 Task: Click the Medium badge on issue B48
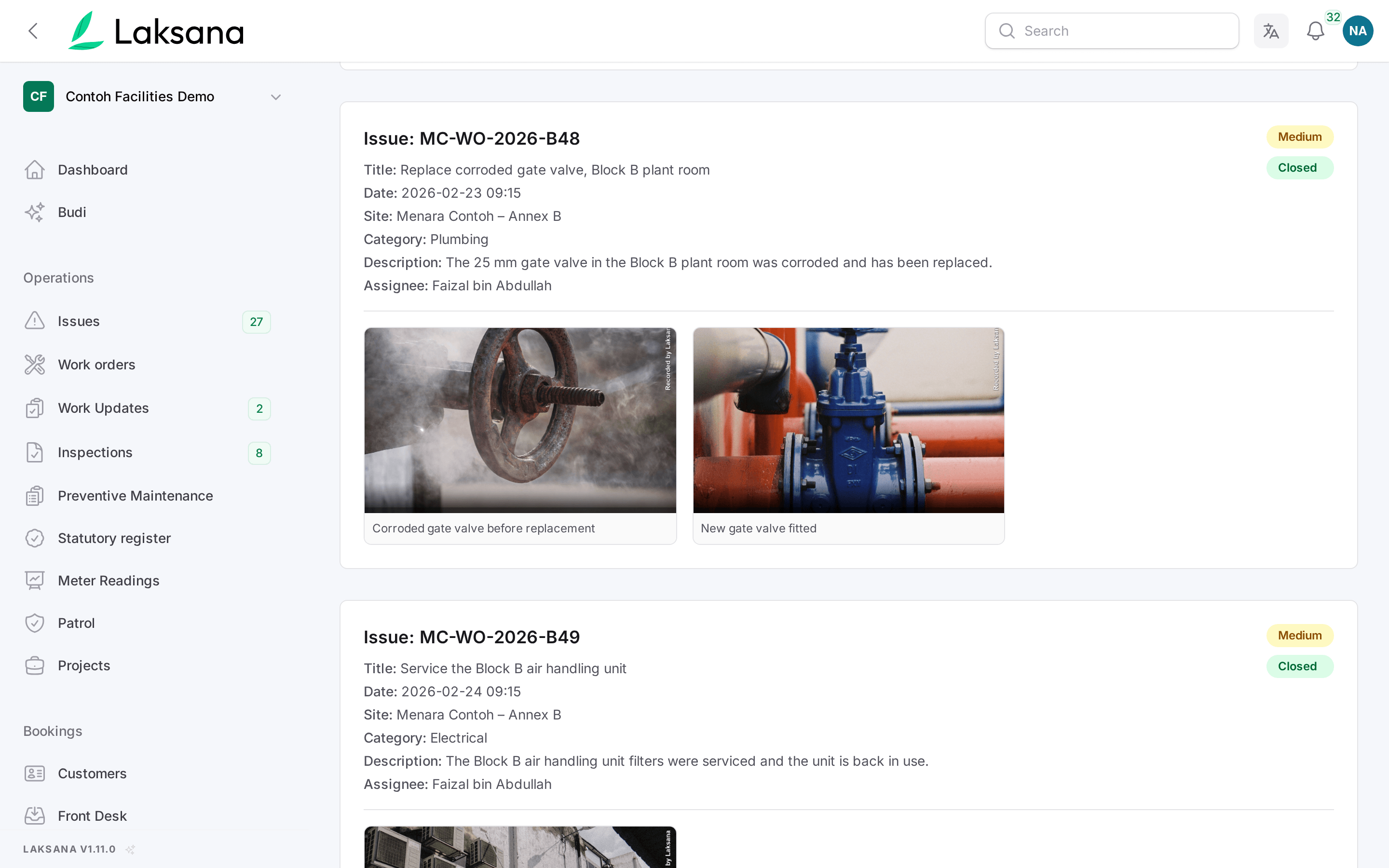[x=1299, y=137]
